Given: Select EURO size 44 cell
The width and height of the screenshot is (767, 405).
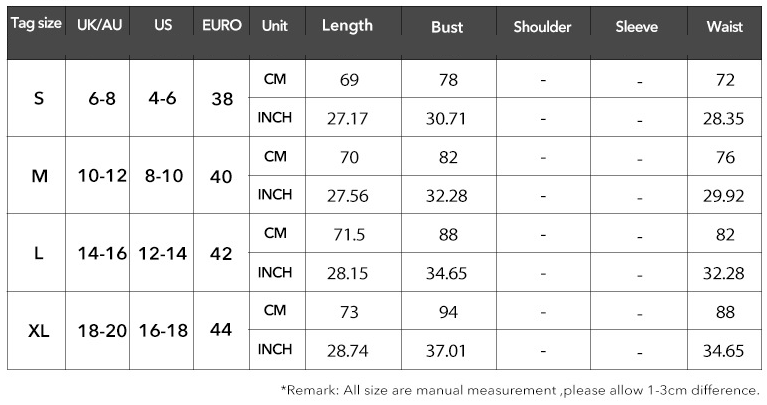Looking at the screenshot, I should (222, 330).
